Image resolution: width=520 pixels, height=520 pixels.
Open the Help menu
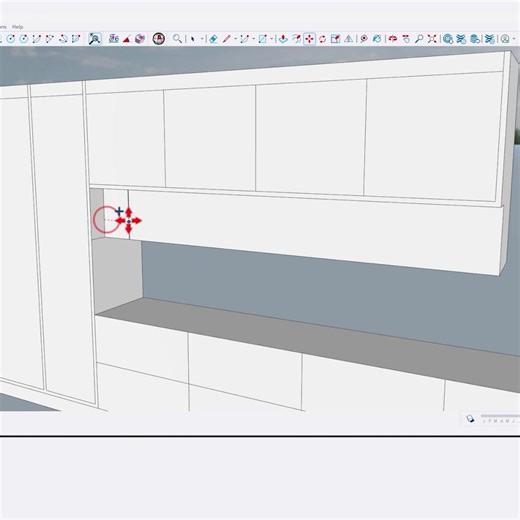tap(17, 27)
